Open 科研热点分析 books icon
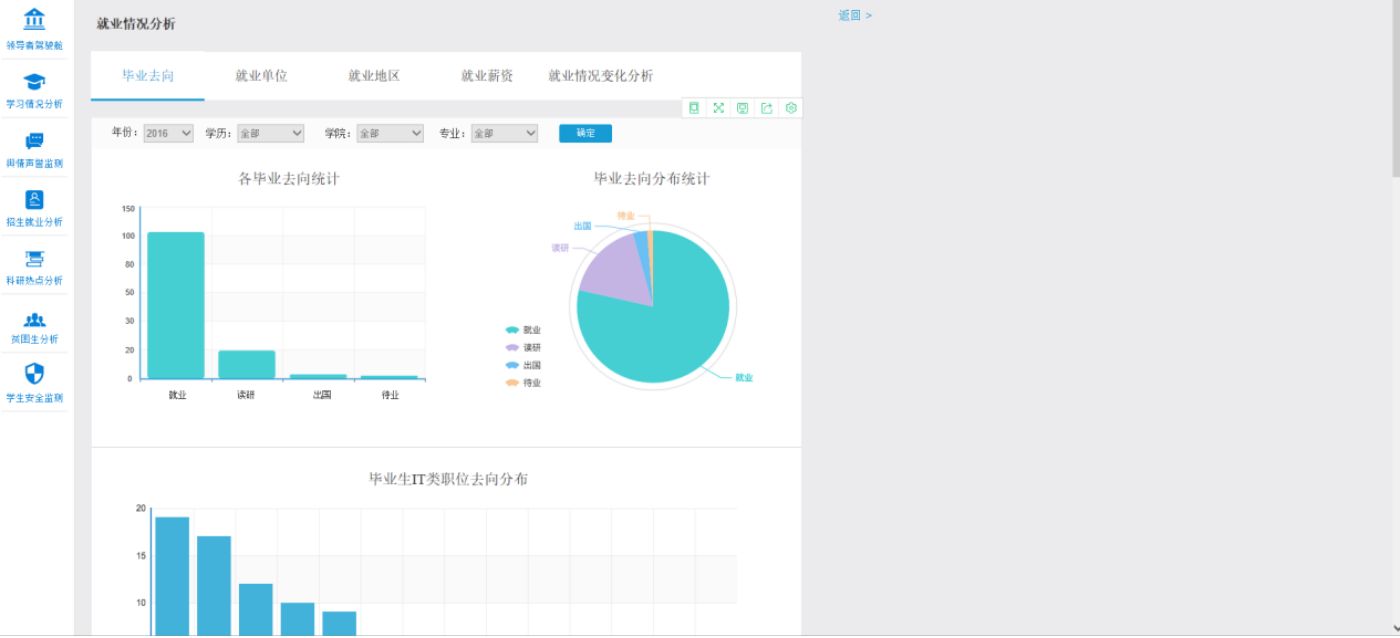The image size is (1400, 638). 34,259
